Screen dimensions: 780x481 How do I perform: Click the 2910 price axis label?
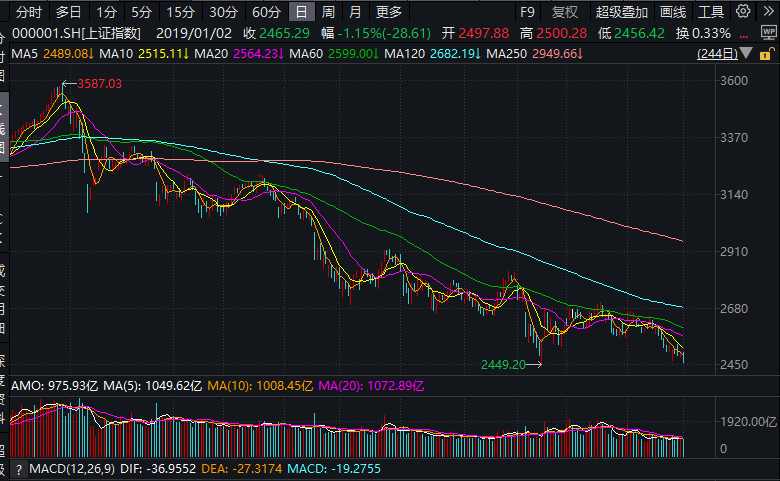tap(734, 252)
